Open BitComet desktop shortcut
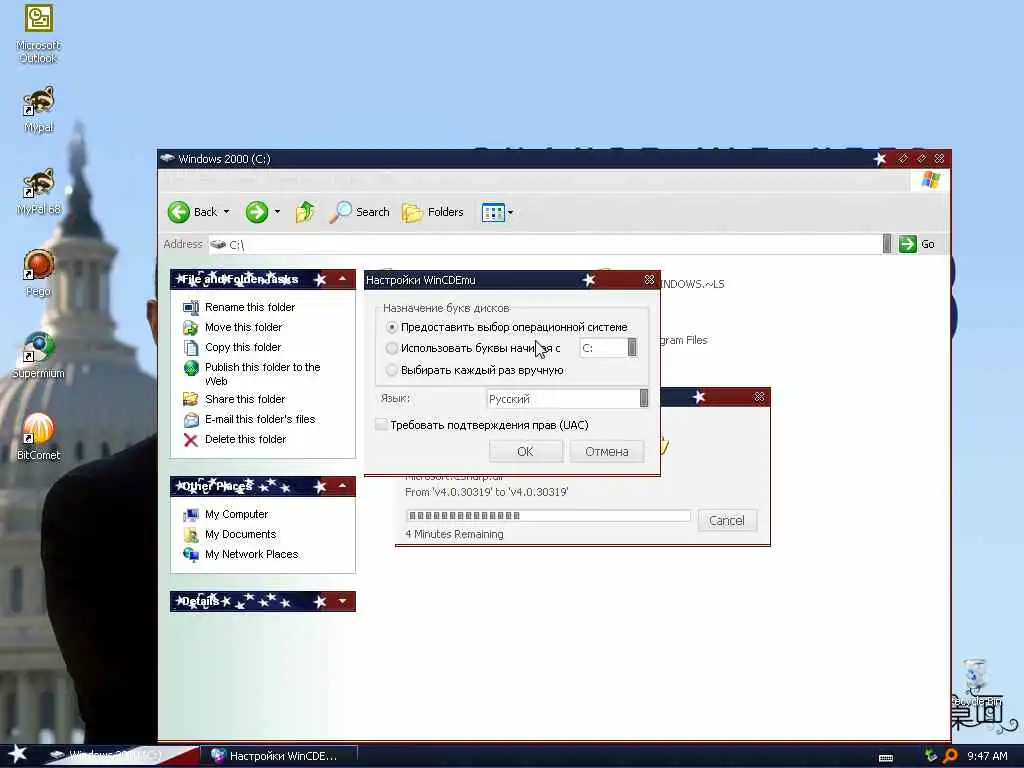Viewport: 1024px width, 768px height. 39,438
